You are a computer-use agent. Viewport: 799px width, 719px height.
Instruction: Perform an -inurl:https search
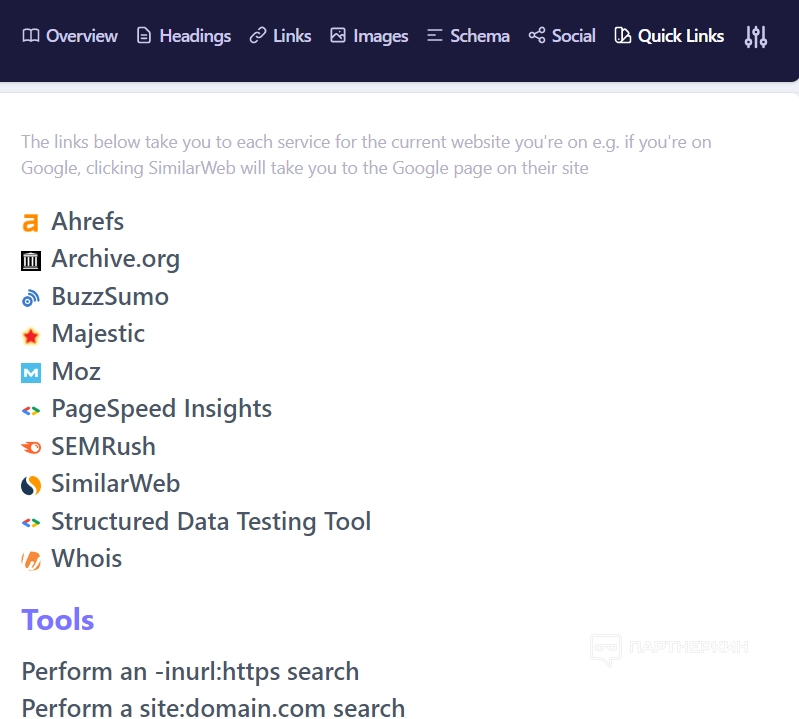(x=190, y=671)
